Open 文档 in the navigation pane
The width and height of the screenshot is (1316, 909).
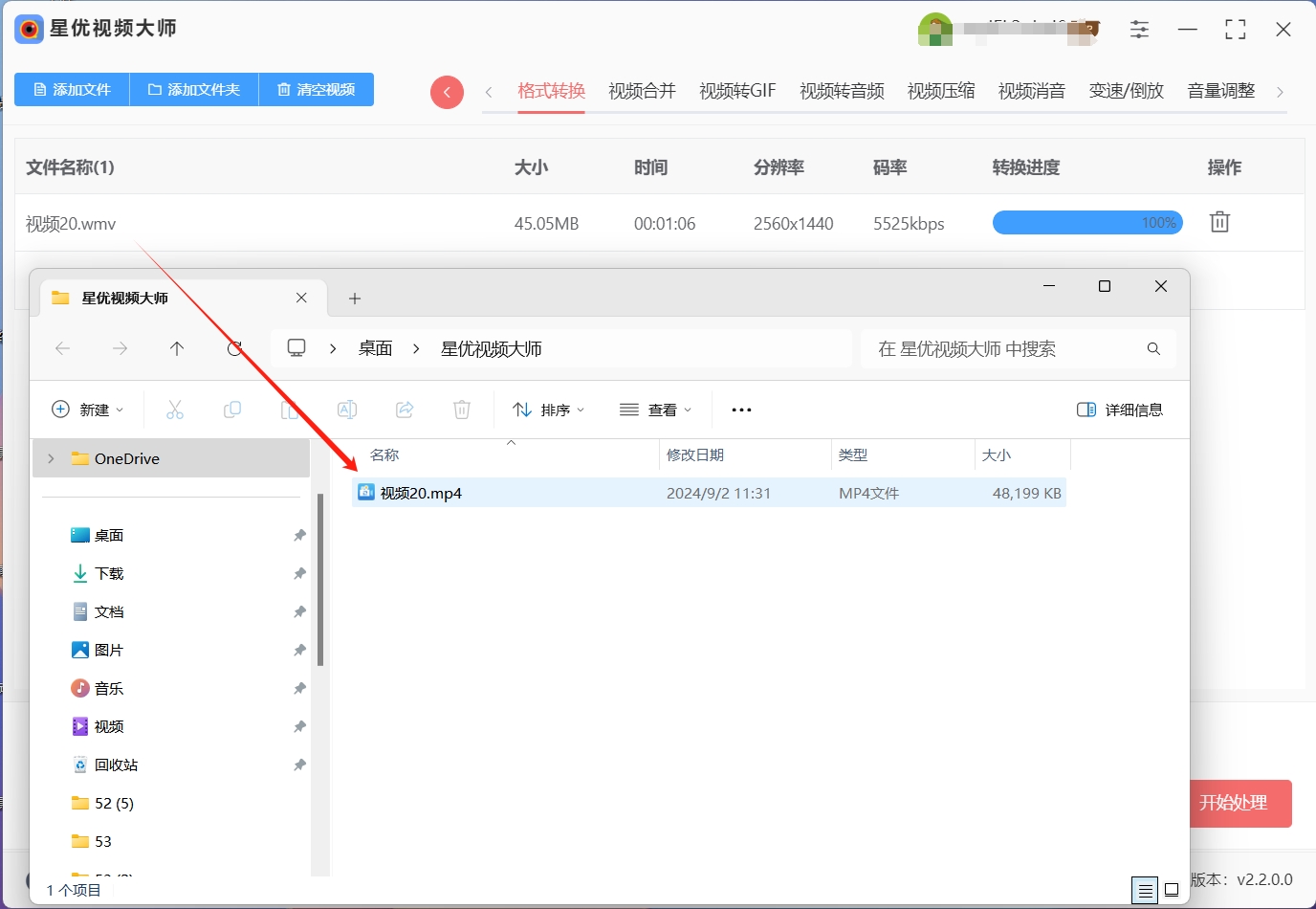point(109,612)
